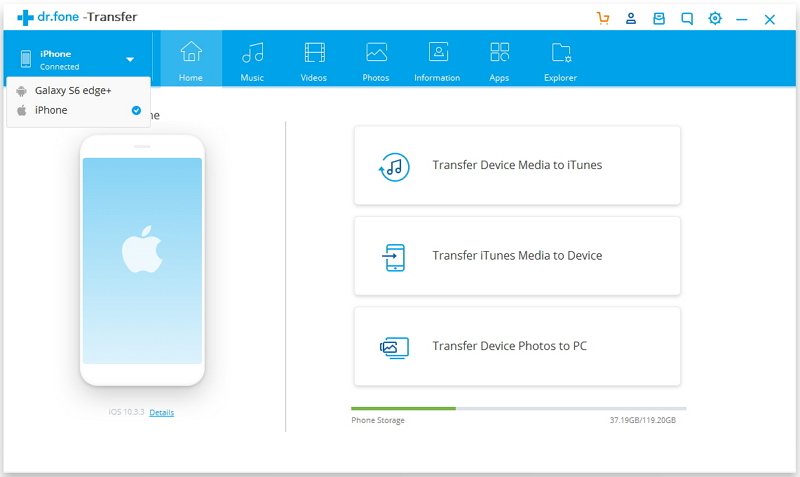
Task: Open the device Details link
Action: [162, 412]
